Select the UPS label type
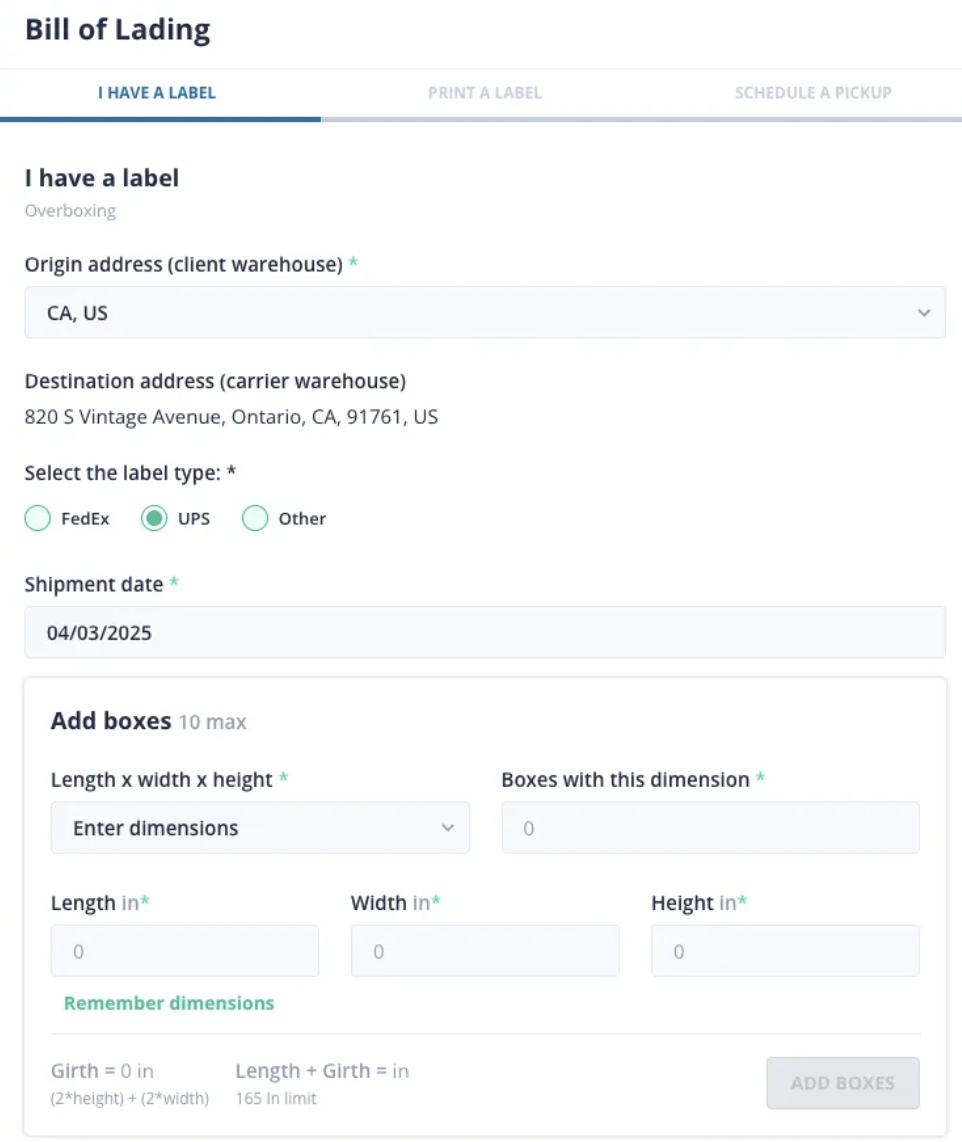This screenshot has width=962, height=1142. click(x=154, y=519)
